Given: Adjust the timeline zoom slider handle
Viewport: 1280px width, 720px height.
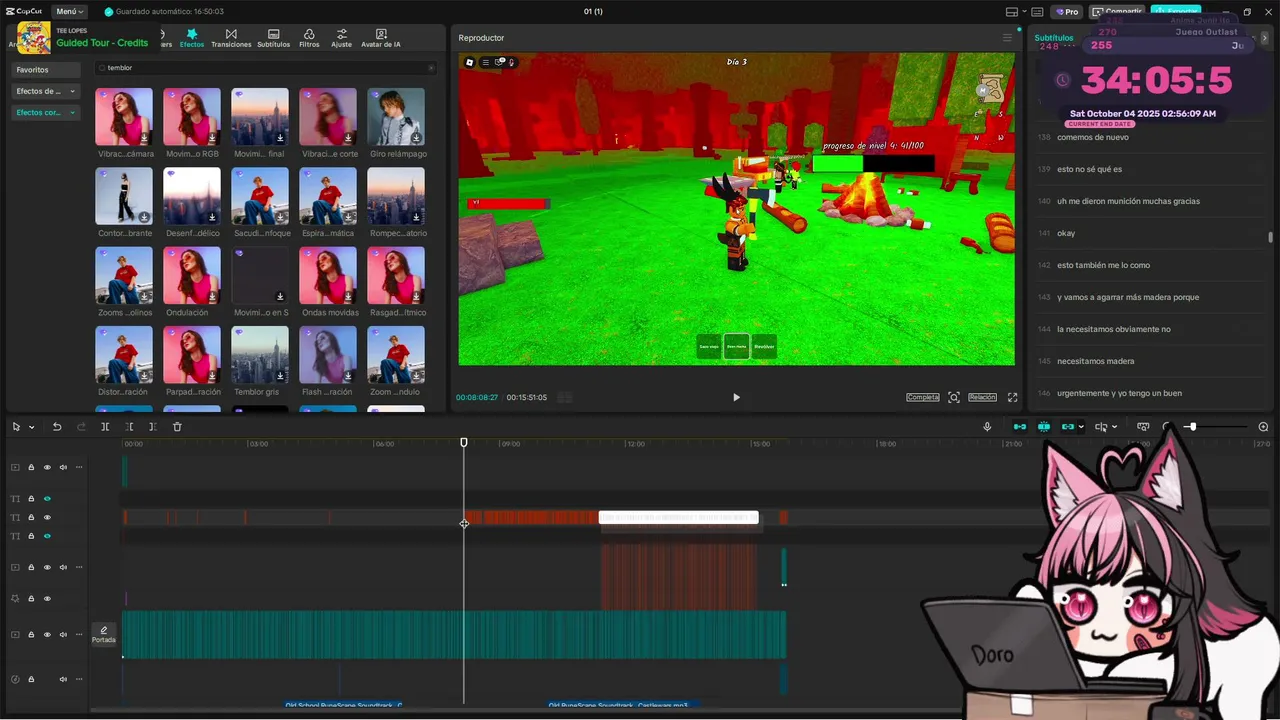Looking at the screenshot, I should [x=1192, y=427].
